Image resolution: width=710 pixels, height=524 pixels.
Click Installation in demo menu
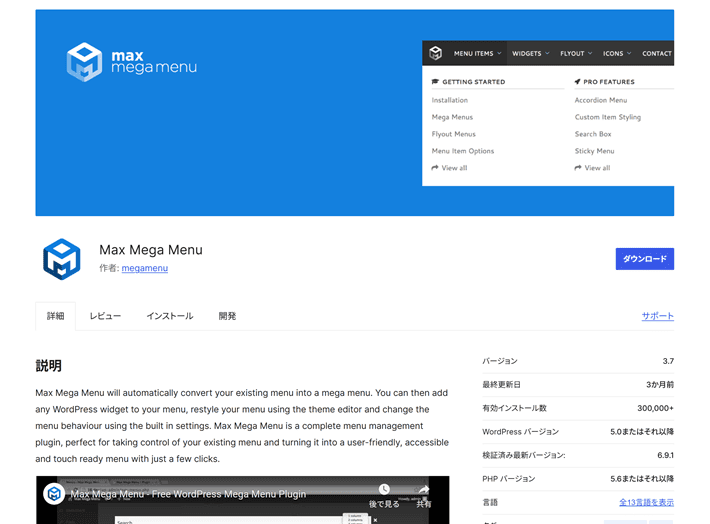point(450,100)
